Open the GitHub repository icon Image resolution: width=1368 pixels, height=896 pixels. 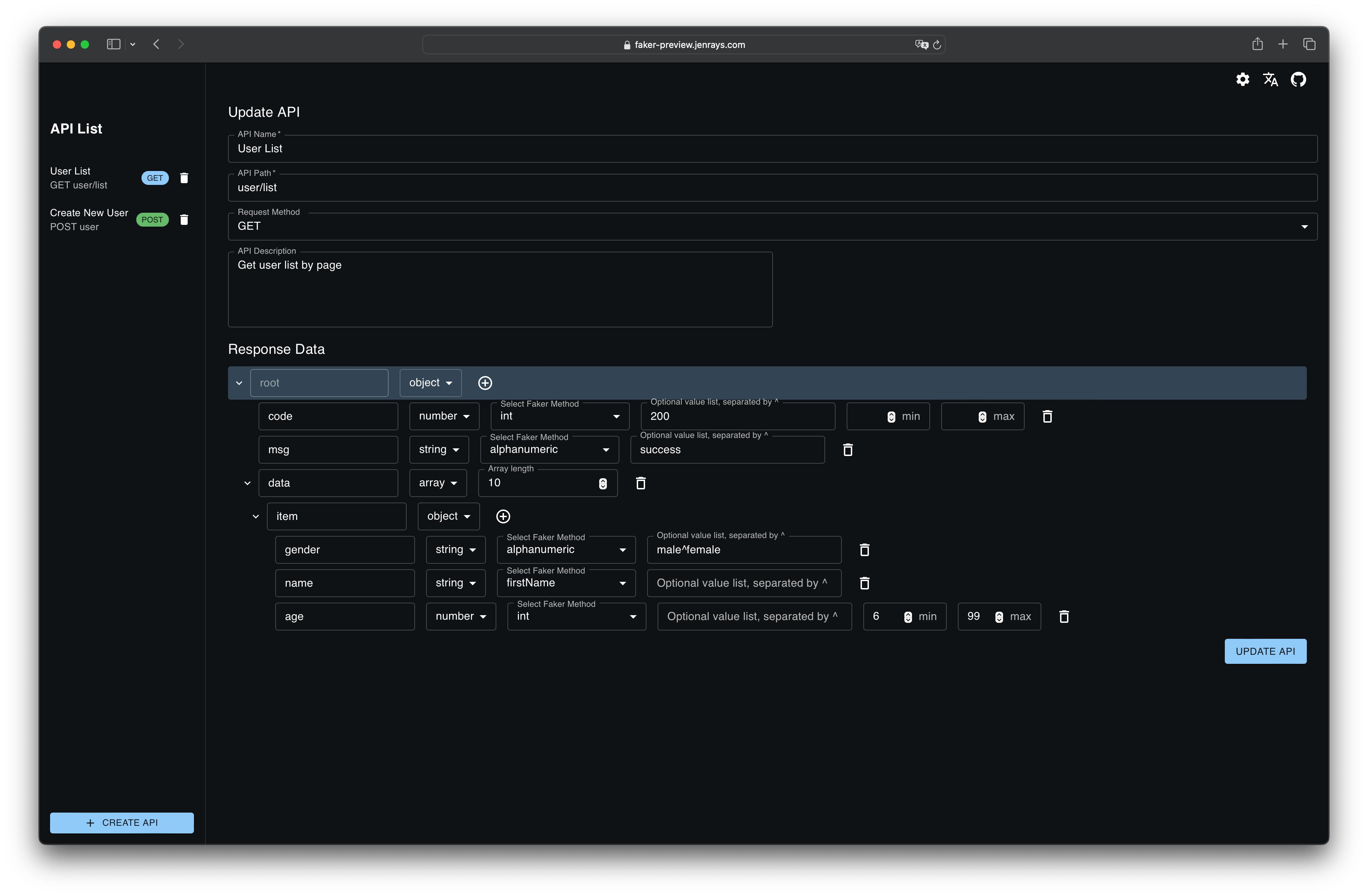pyautogui.click(x=1298, y=79)
